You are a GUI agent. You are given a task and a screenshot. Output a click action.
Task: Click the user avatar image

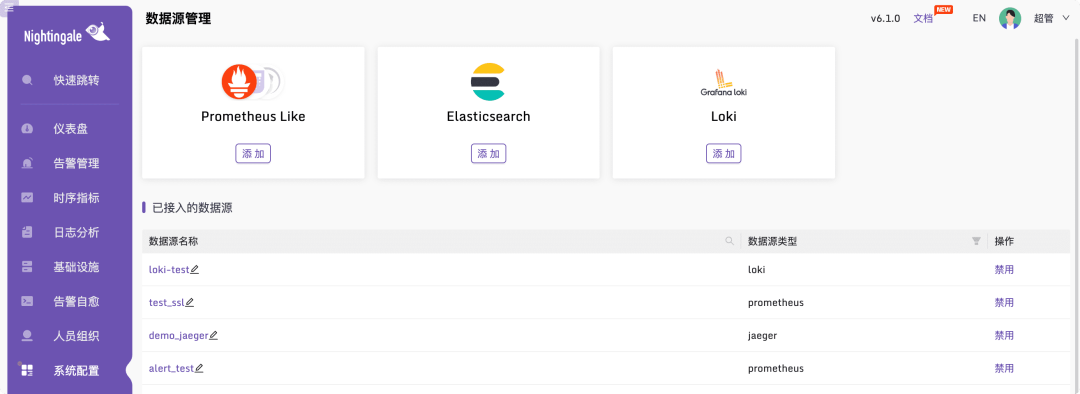(x=1010, y=19)
